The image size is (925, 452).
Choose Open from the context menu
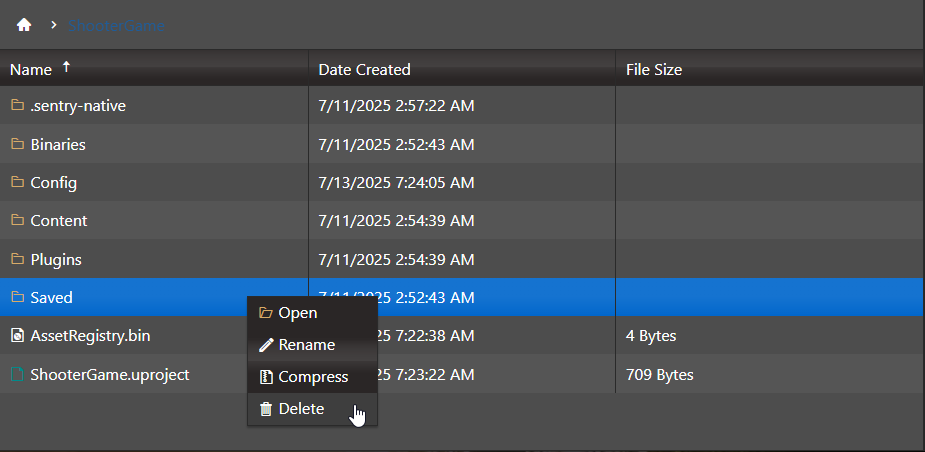tap(312, 313)
